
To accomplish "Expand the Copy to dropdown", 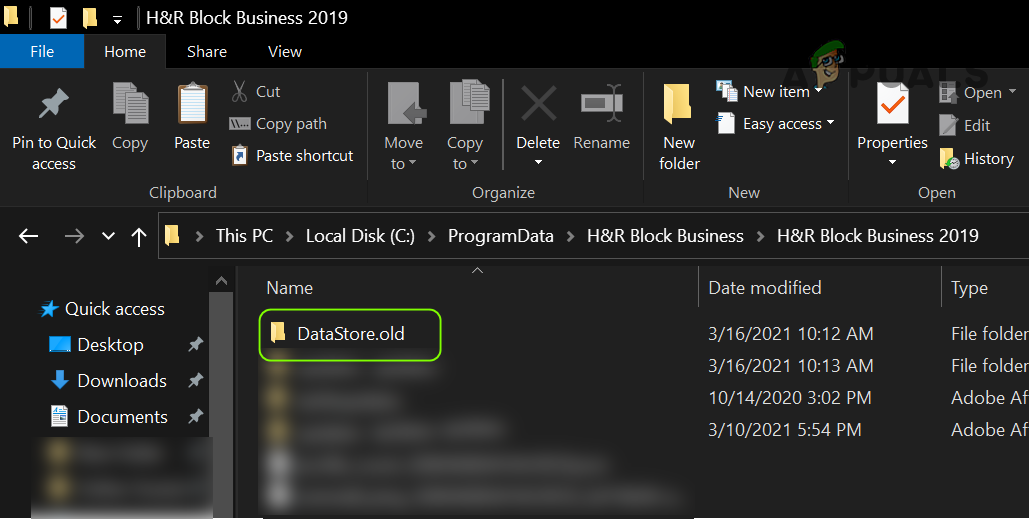I will pyautogui.click(x=464, y=164).
